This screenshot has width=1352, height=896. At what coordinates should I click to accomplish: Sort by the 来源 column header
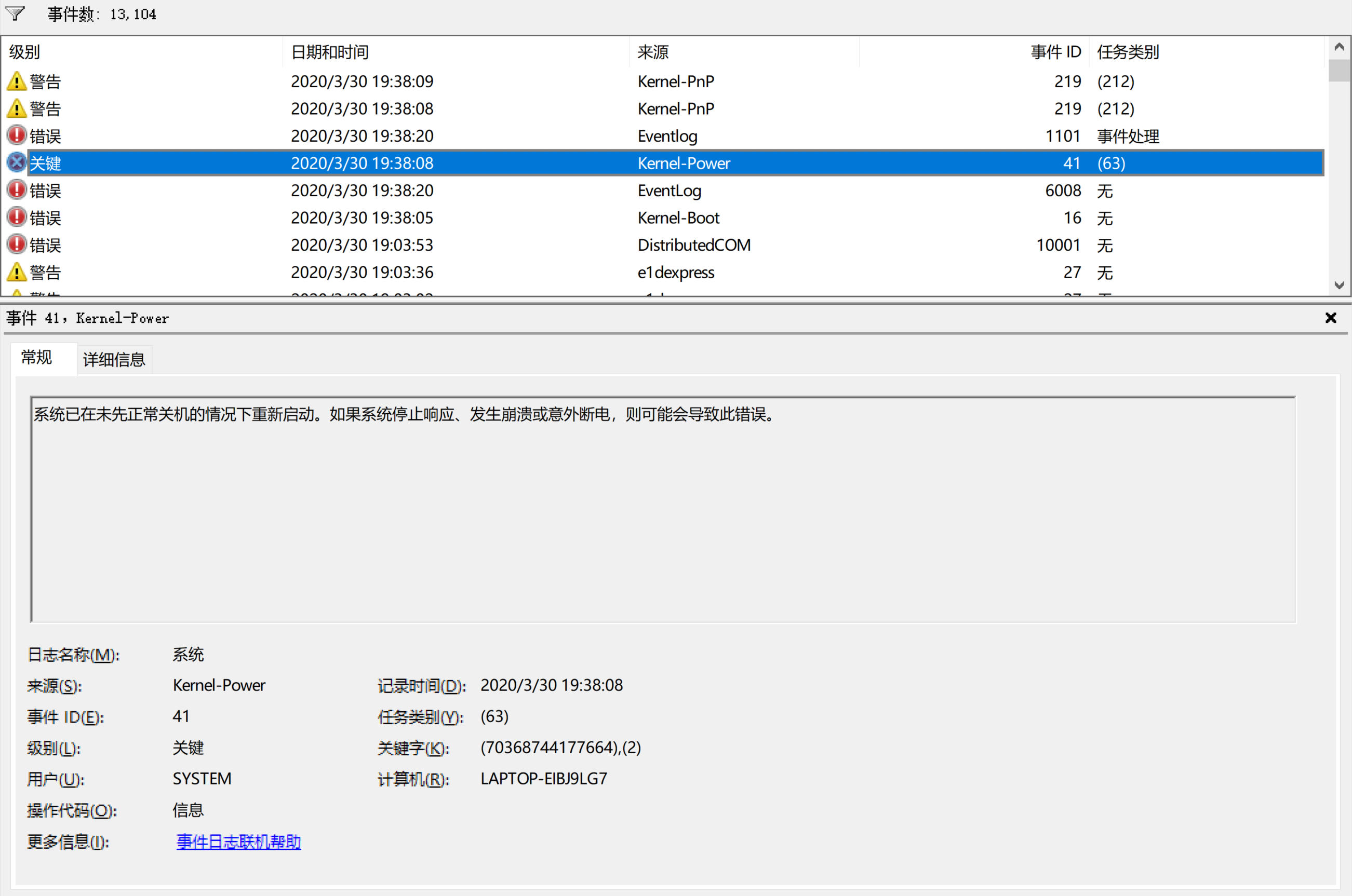[x=653, y=52]
